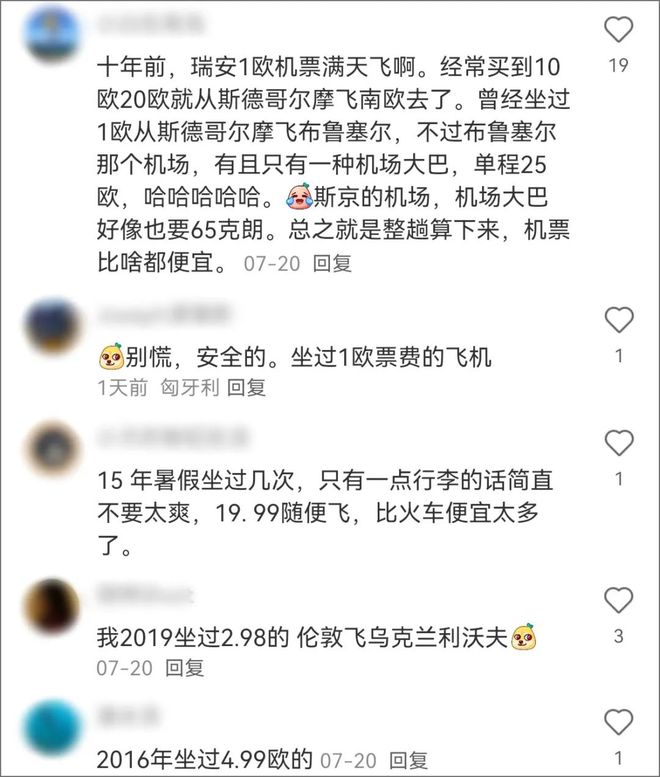The width and height of the screenshot is (660, 777).
Task: Reply to the 2016年坐过4.99欧 comment
Action: coord(408,760)
